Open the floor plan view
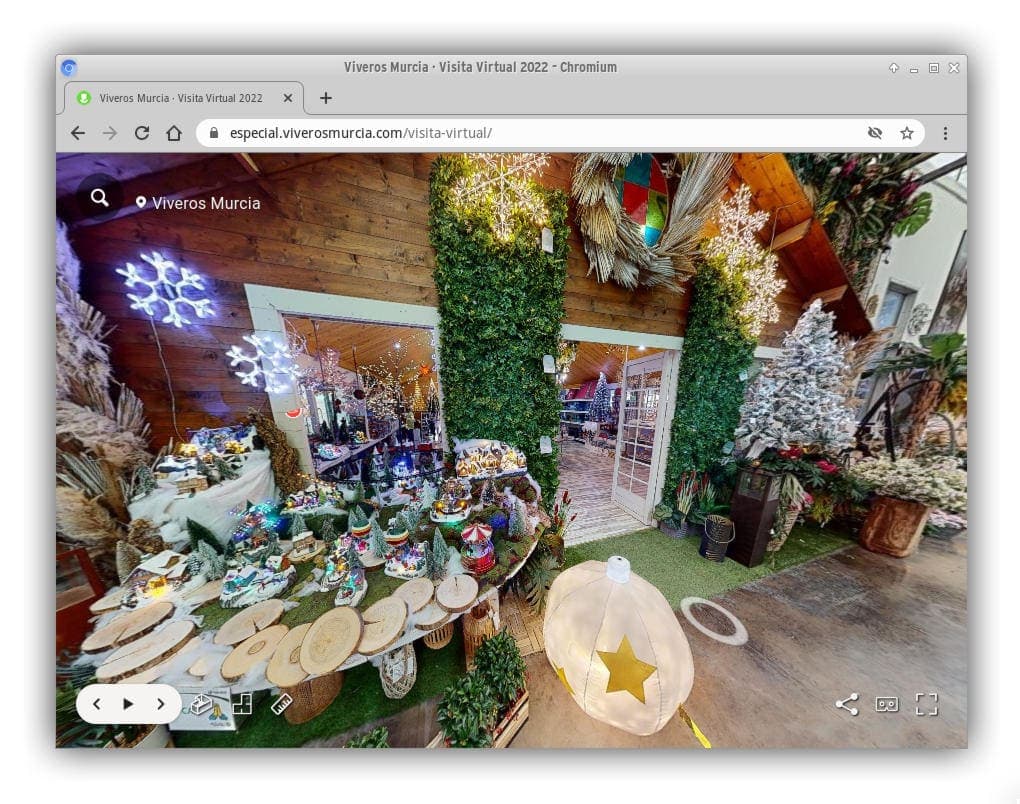The image size is (1020, 804). (x=242, y=704)
